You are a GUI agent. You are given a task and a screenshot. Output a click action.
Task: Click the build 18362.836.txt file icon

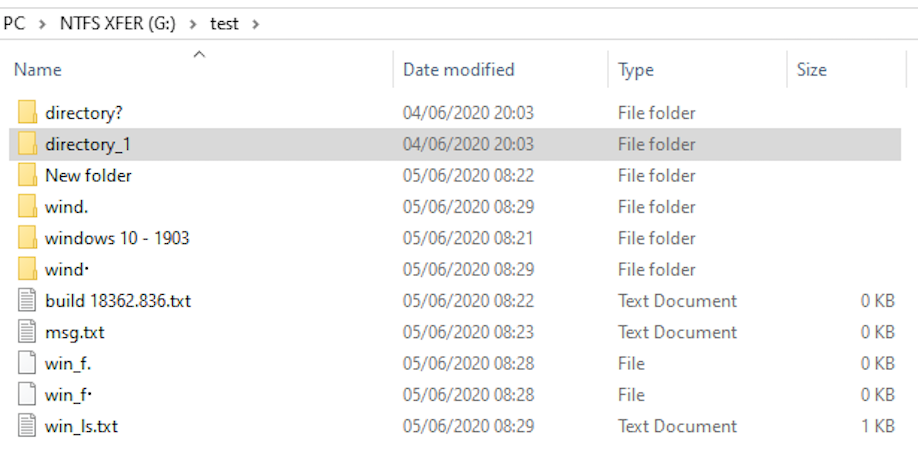tap(27, 301)
